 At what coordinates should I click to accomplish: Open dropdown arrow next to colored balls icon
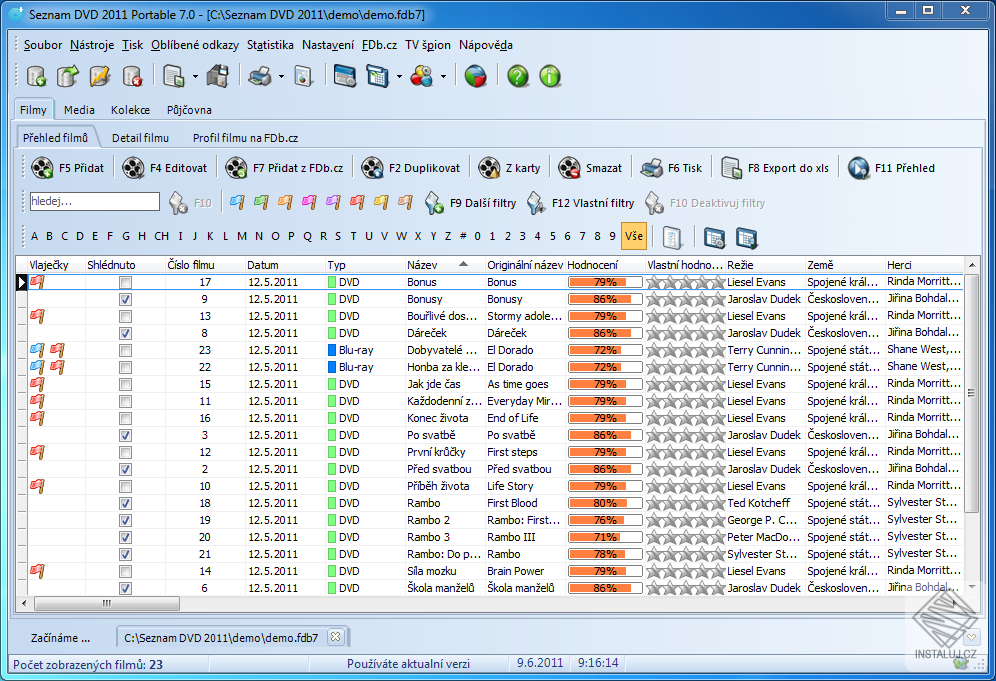pos(443,78)
